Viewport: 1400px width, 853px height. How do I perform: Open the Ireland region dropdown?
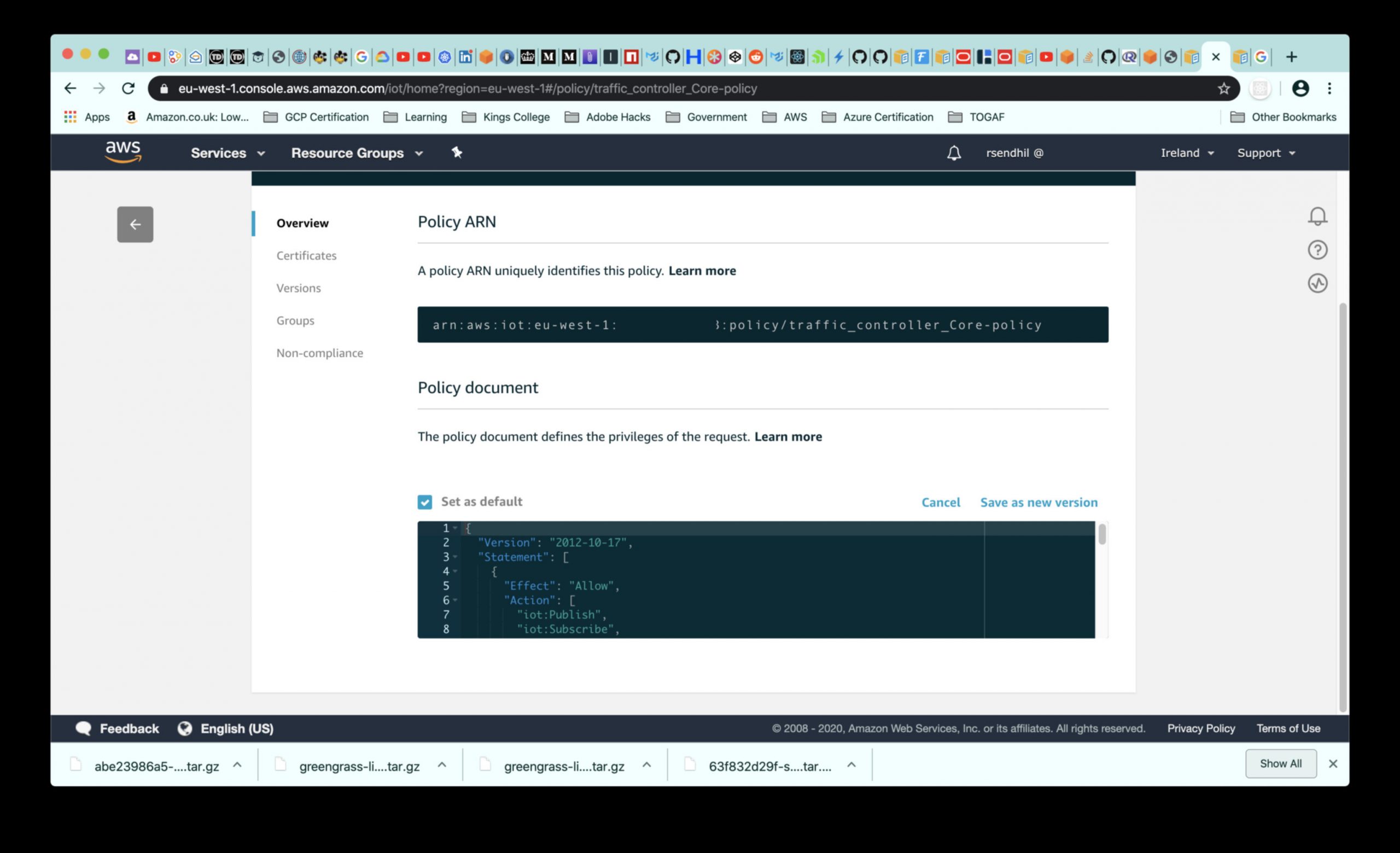1186,153
